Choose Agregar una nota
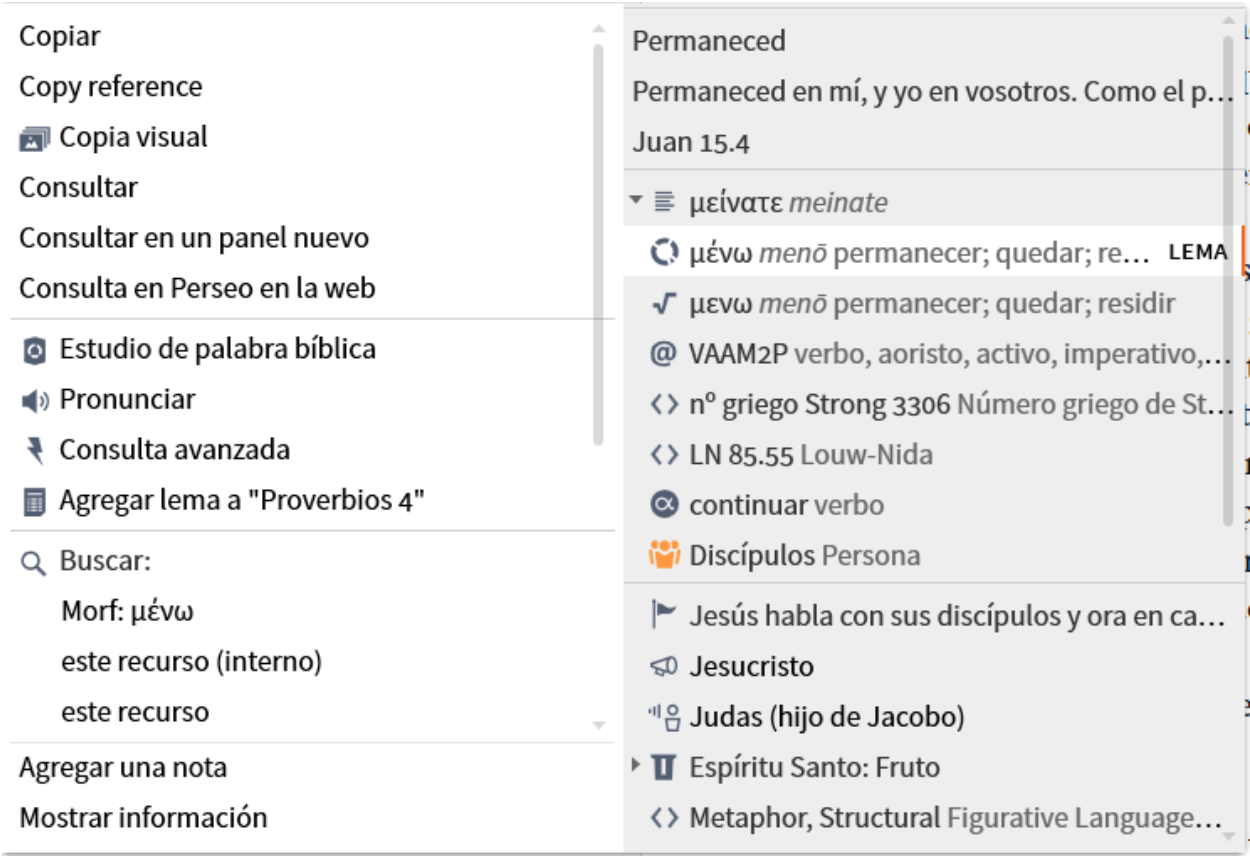Viewport: 1250px width, 856px height. 123,768
